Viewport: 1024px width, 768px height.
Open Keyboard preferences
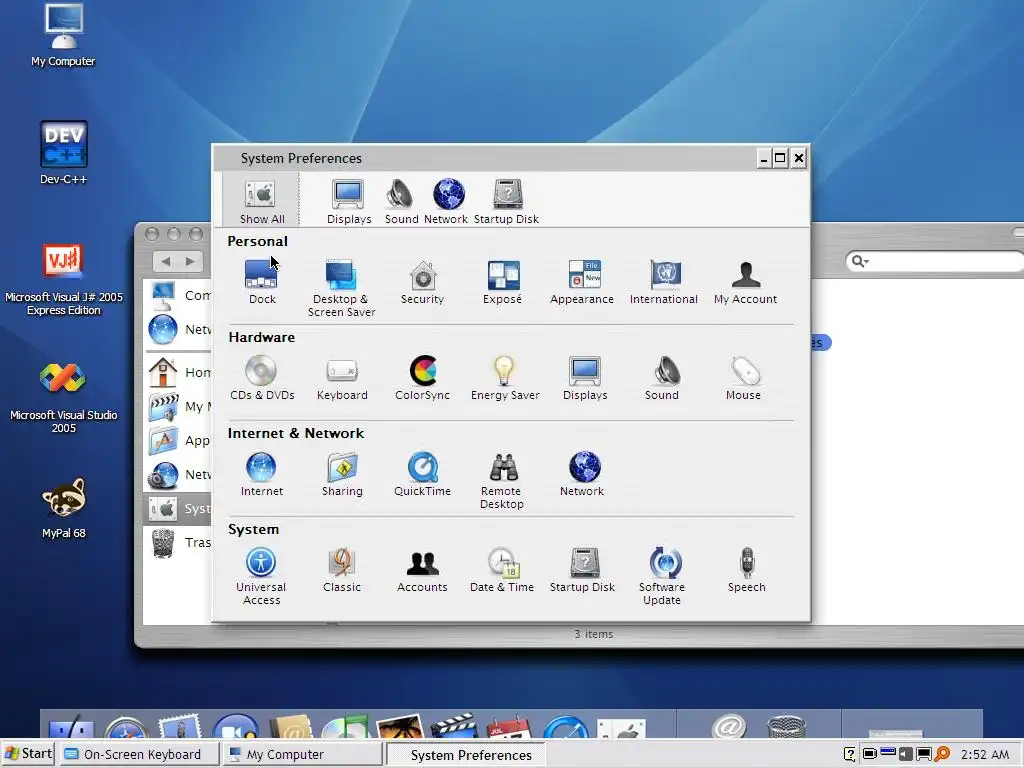point(342,378)
